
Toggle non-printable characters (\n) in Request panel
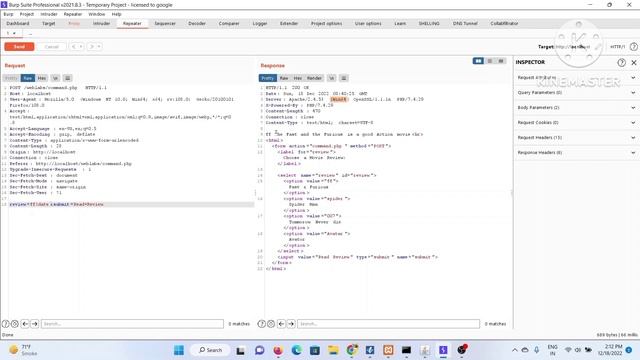coord(55,78)
